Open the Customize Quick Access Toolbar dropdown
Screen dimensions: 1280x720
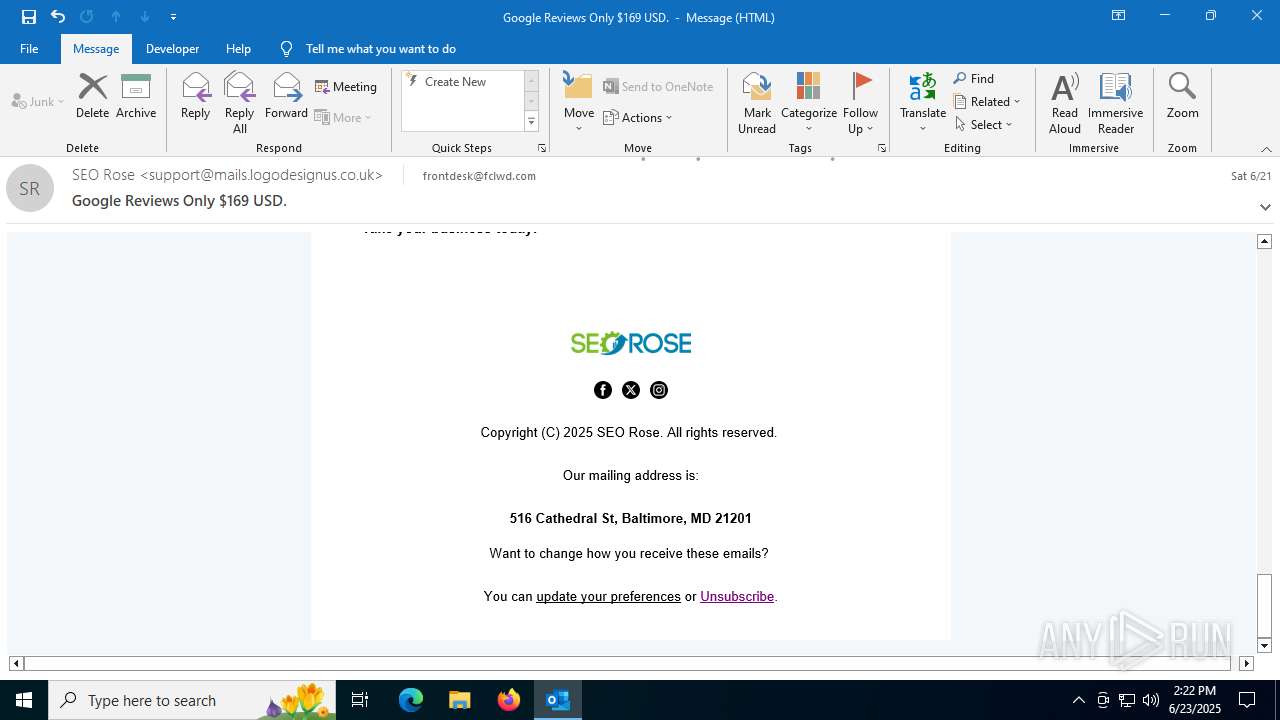pyautogui.click(x=173, y=17)
